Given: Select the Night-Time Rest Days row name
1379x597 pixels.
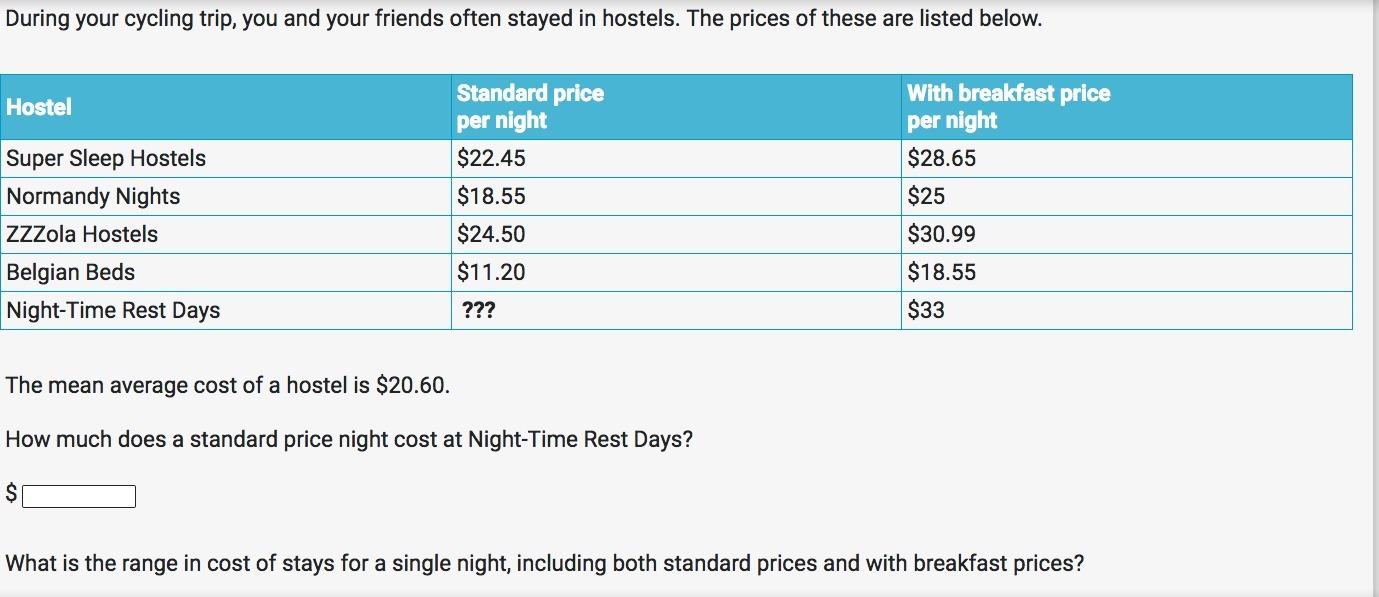Looking at the screenshot, I should point(113,310).
